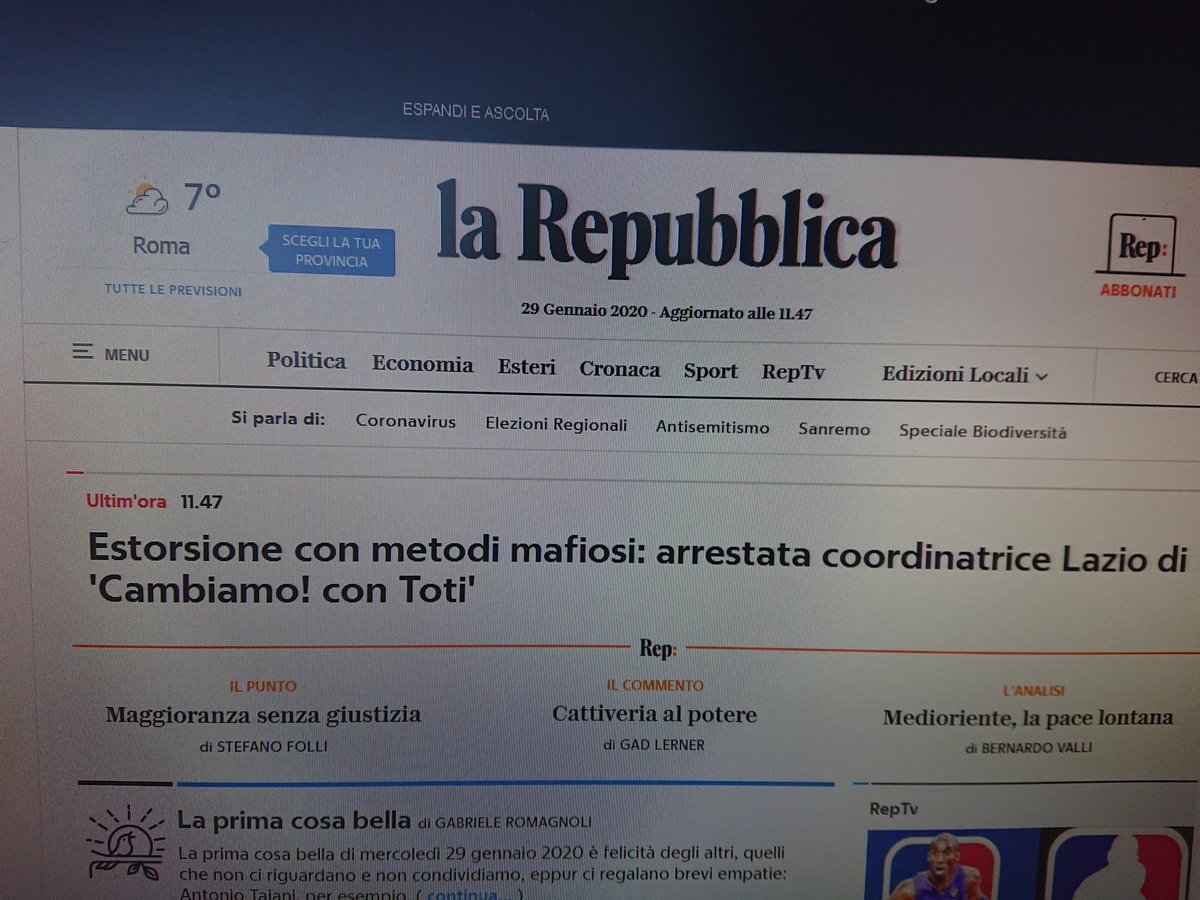Open Medioriente, la pace lontana analysis

pos(1028,718)
